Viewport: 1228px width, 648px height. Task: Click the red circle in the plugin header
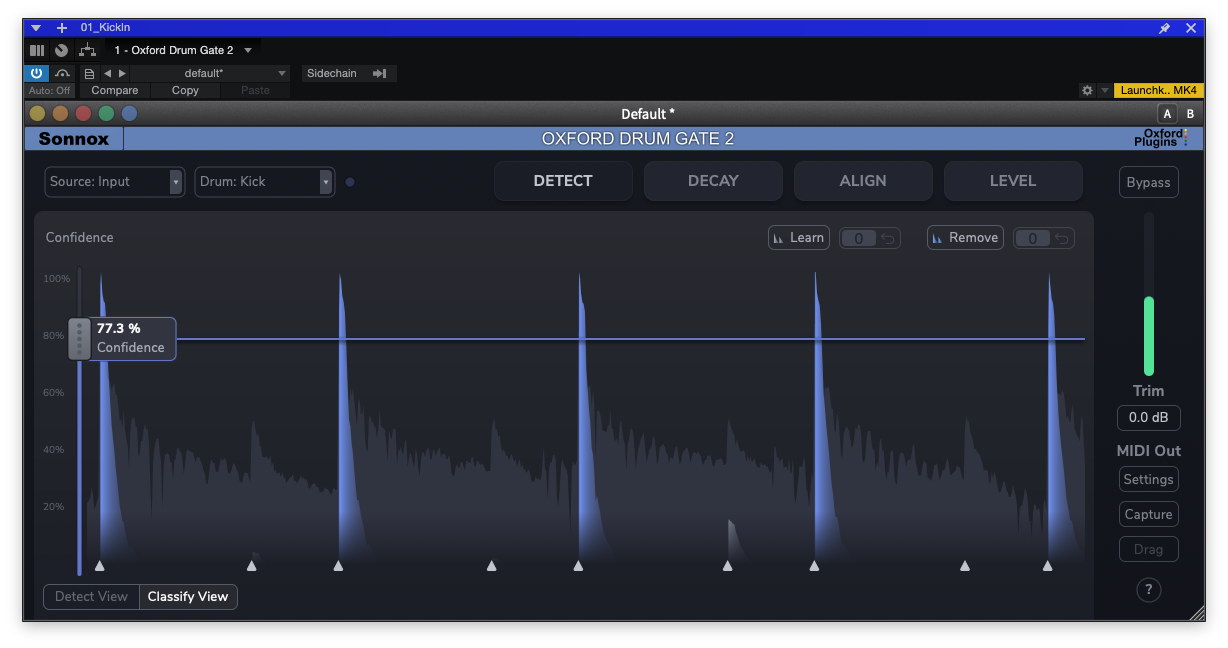click(84, 114)
